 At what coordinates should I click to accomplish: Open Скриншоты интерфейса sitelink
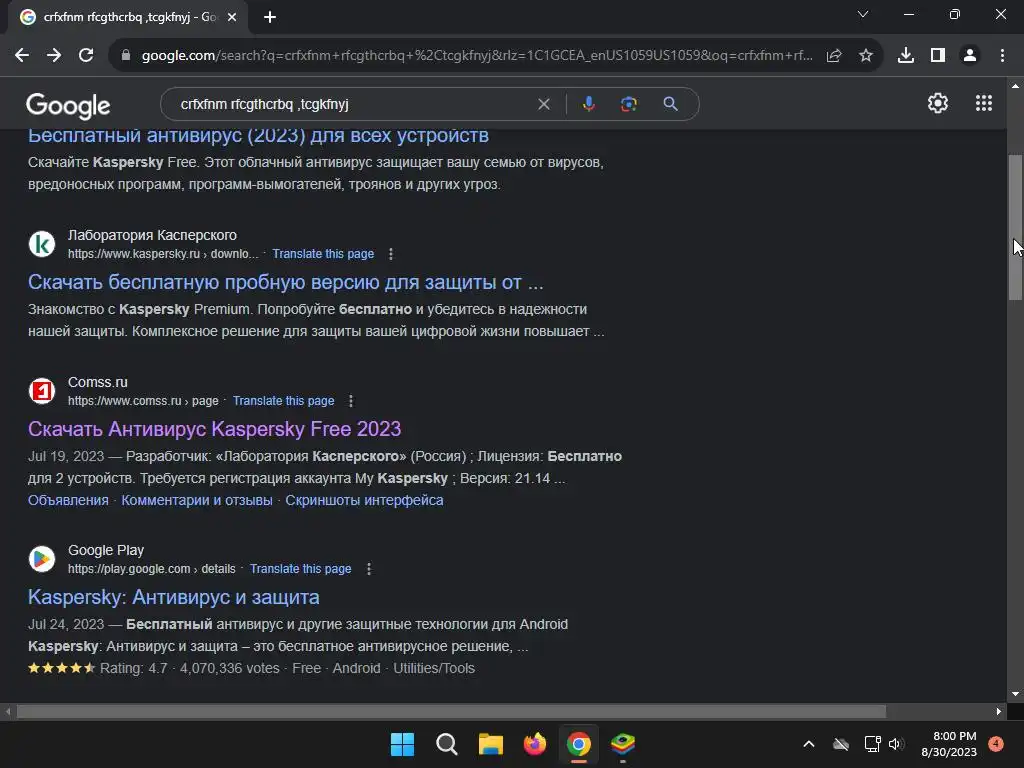point(364,500)
